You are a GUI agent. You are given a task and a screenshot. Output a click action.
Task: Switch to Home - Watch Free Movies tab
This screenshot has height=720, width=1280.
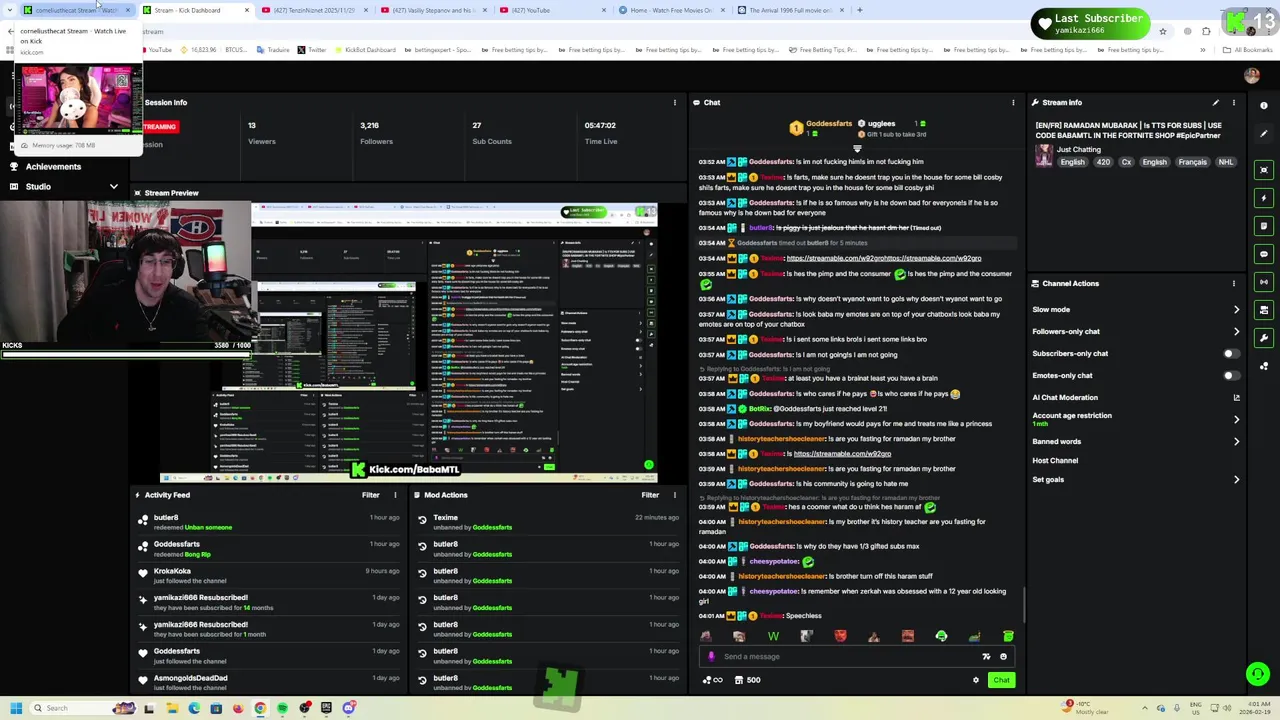(671, 10)
